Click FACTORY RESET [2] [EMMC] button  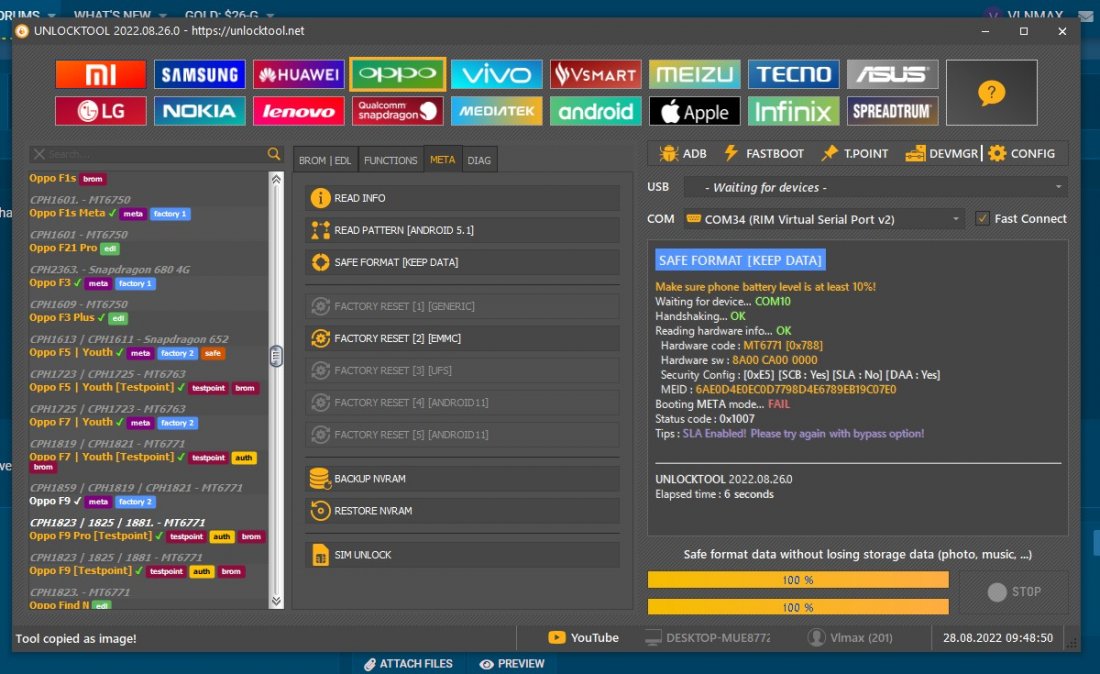point(462,338)
